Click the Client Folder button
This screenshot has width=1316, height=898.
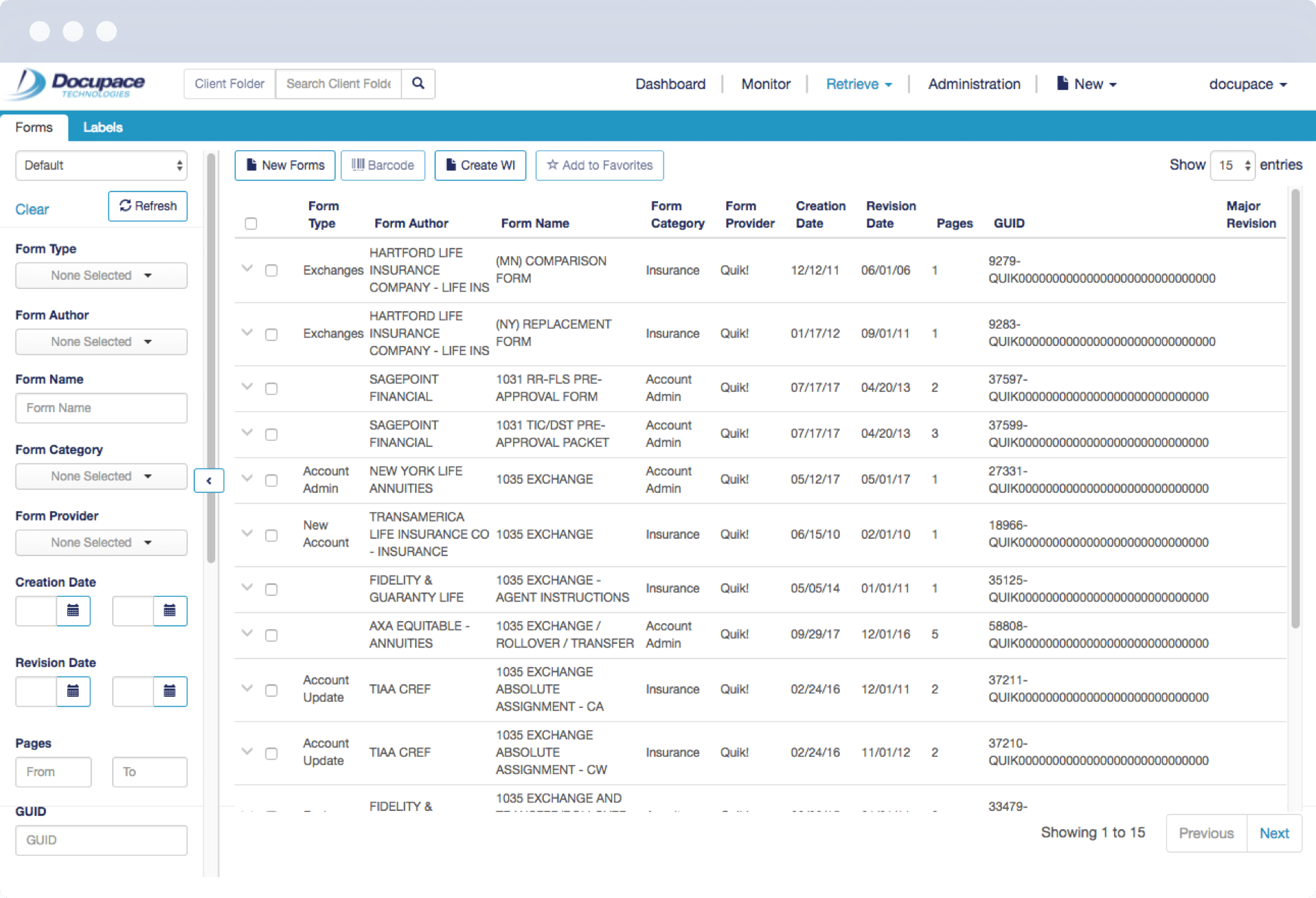[x=230, y=84]
